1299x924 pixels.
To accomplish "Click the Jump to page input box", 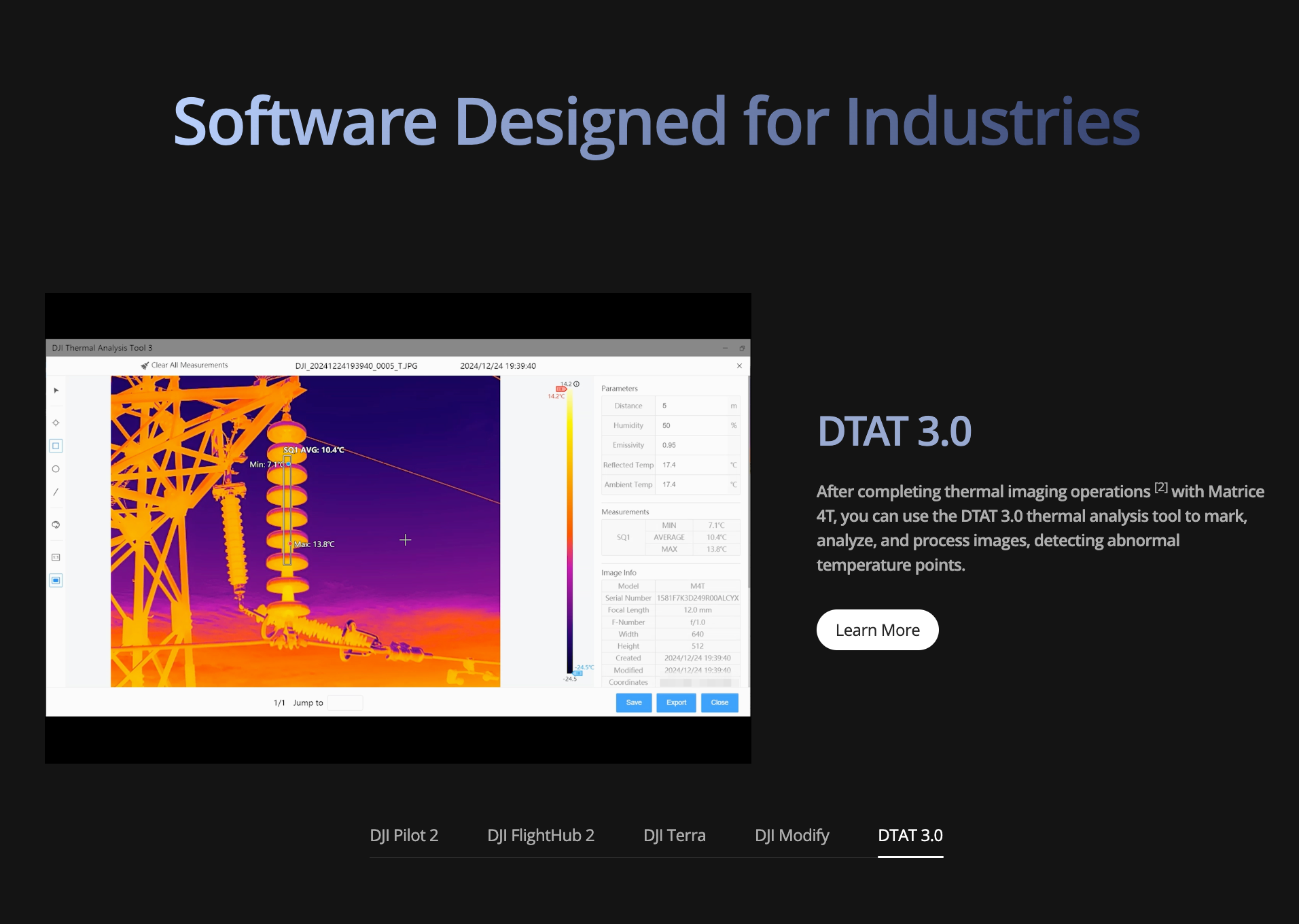I will [x=345, y=703].
